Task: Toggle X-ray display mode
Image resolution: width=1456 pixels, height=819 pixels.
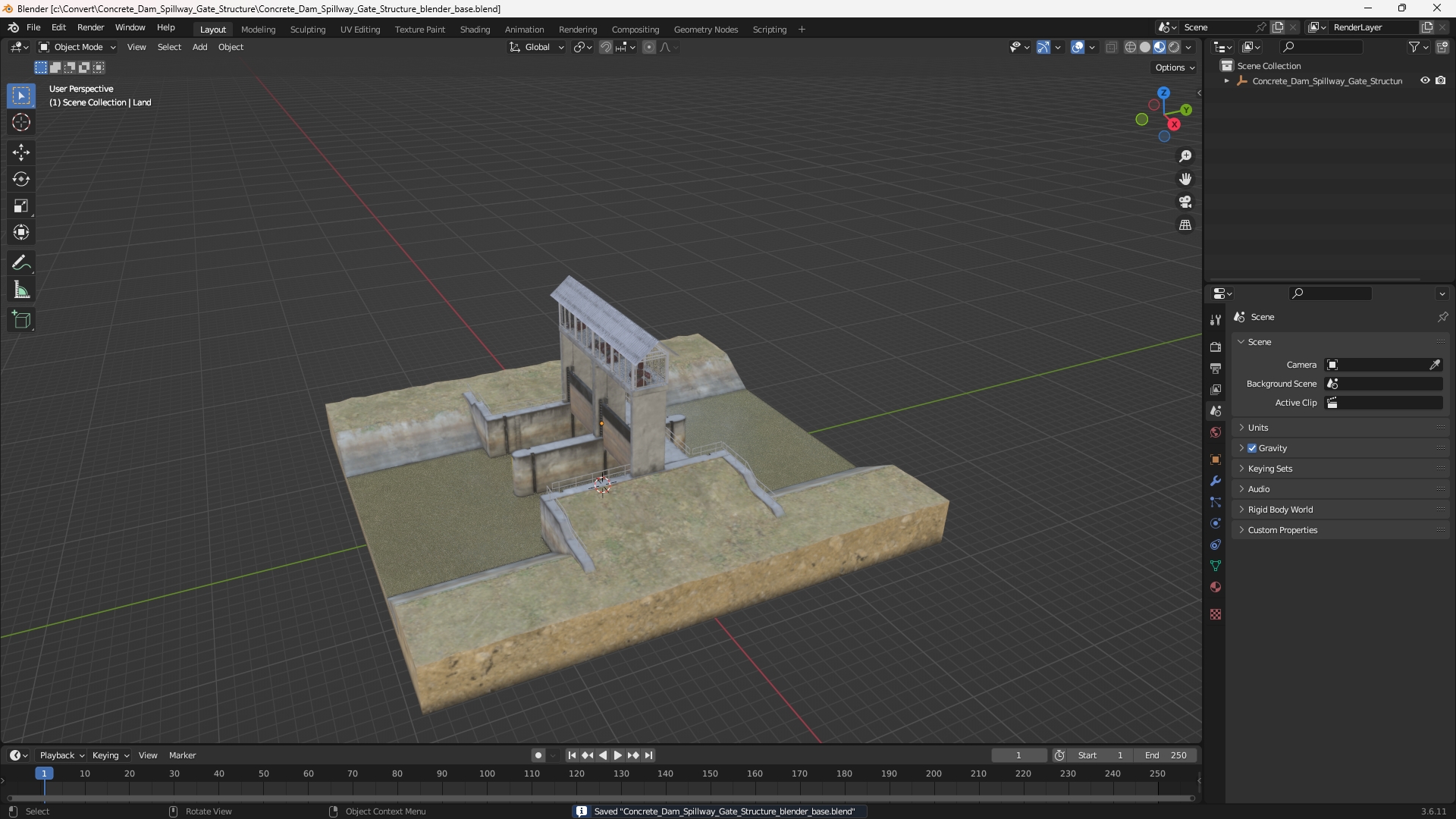Action: [x=1112, y=47]
